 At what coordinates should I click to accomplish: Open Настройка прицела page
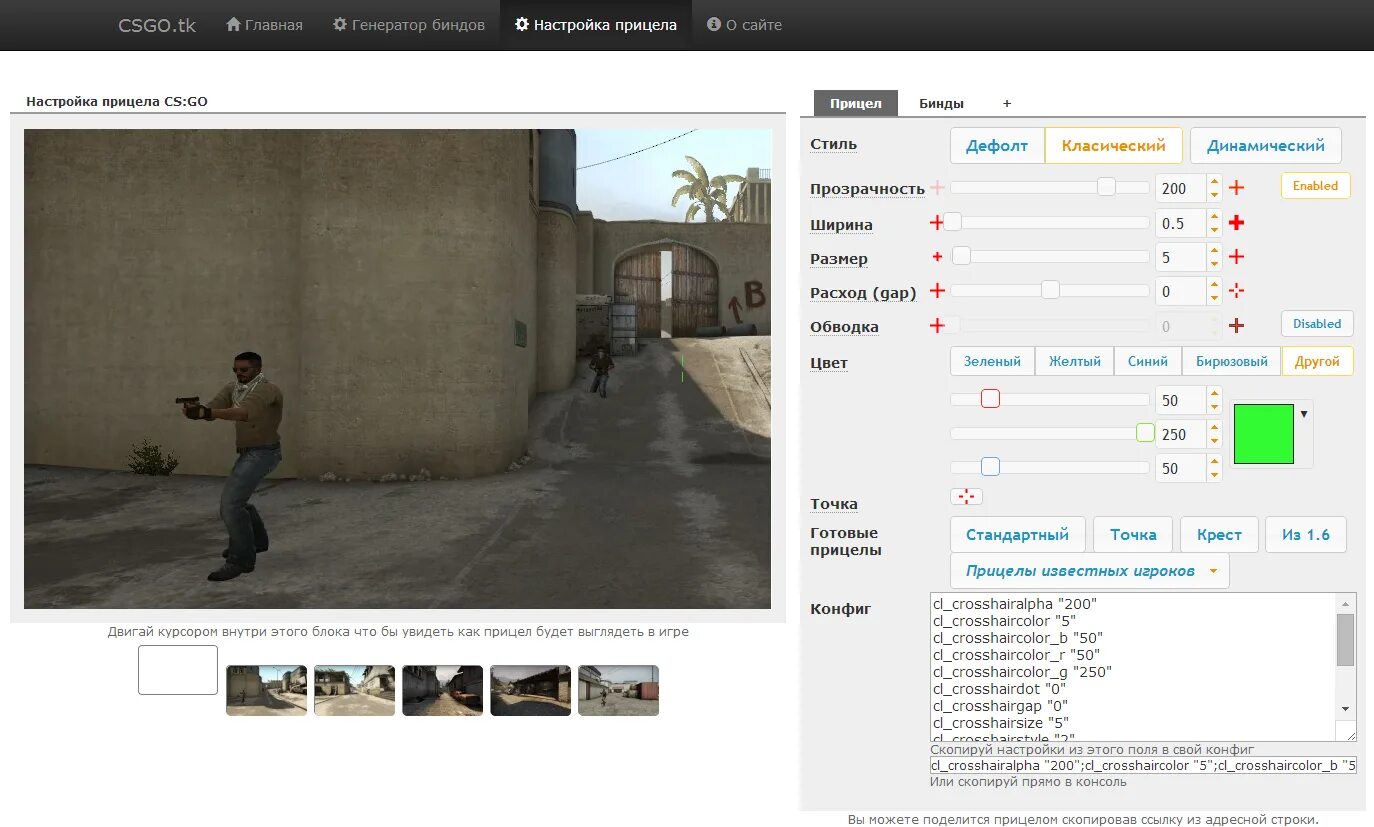point(595,24)
